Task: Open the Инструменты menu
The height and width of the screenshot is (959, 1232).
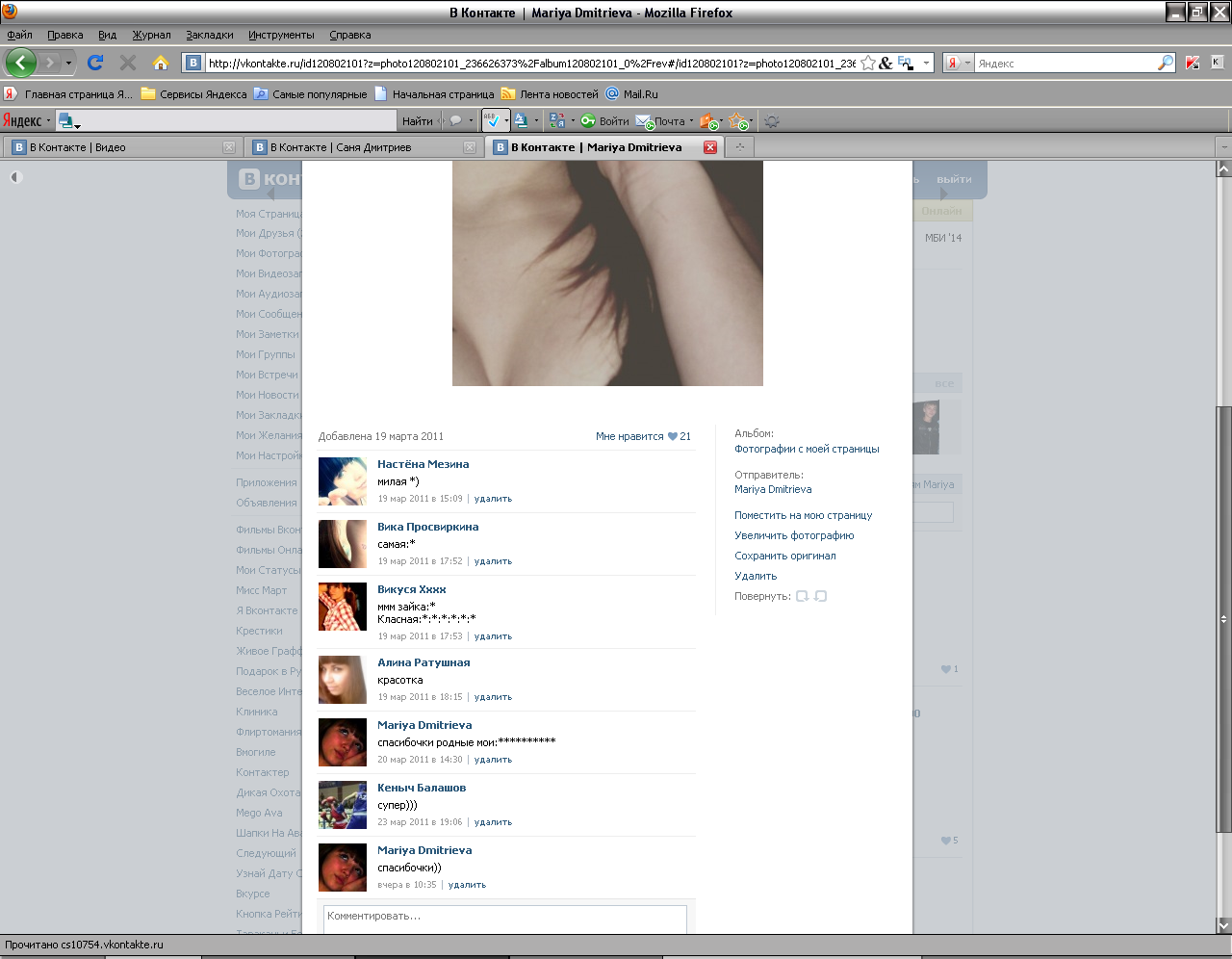Action: coord(281,35)
